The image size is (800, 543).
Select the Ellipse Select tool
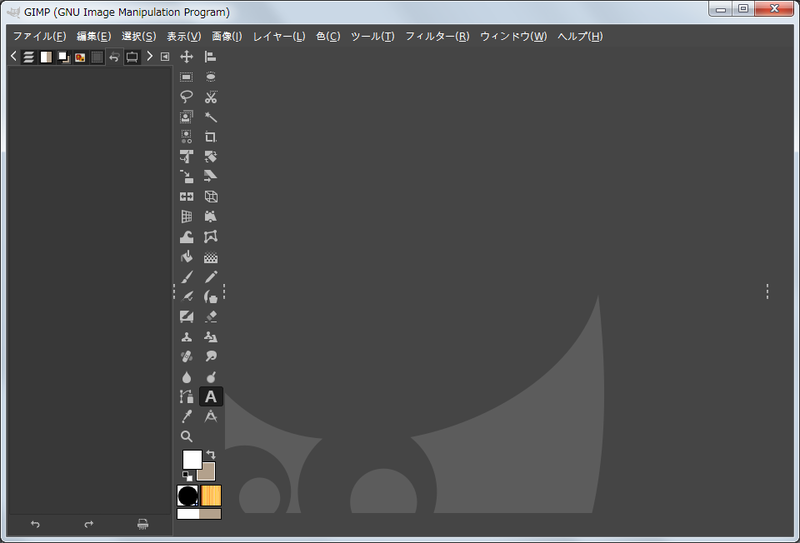coord(210,77)
